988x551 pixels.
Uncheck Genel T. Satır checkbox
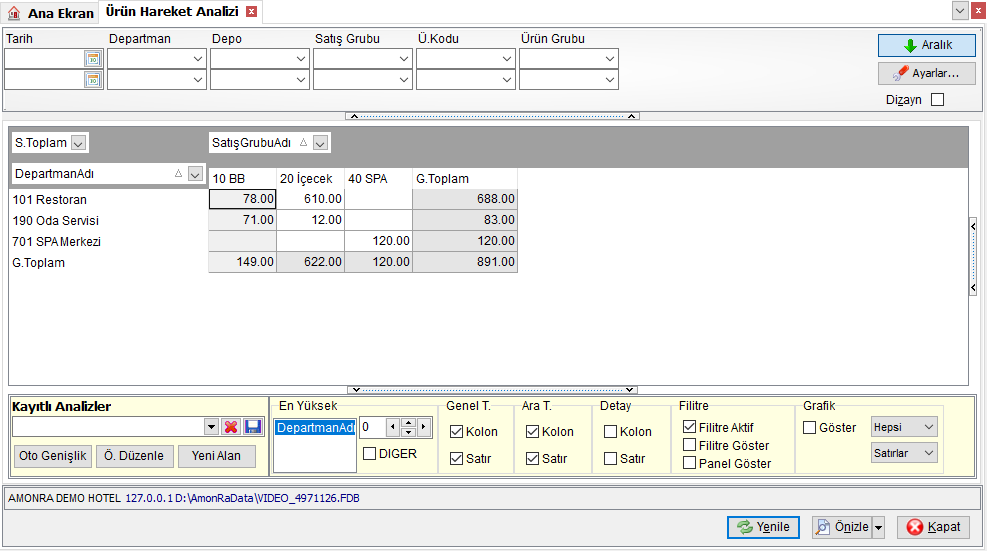pos(456,459)
